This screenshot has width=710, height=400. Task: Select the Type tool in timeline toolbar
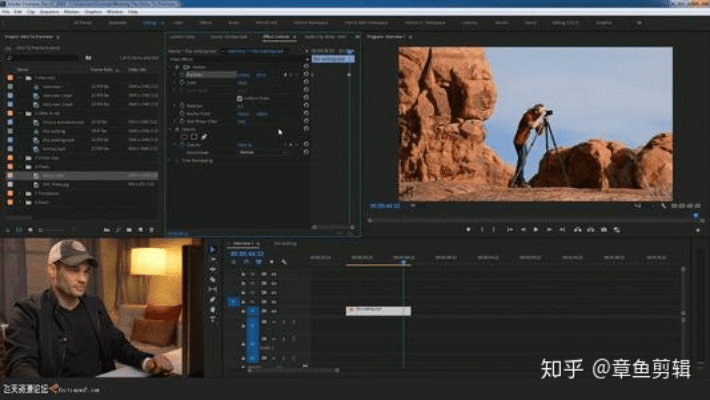coord(212,320)
